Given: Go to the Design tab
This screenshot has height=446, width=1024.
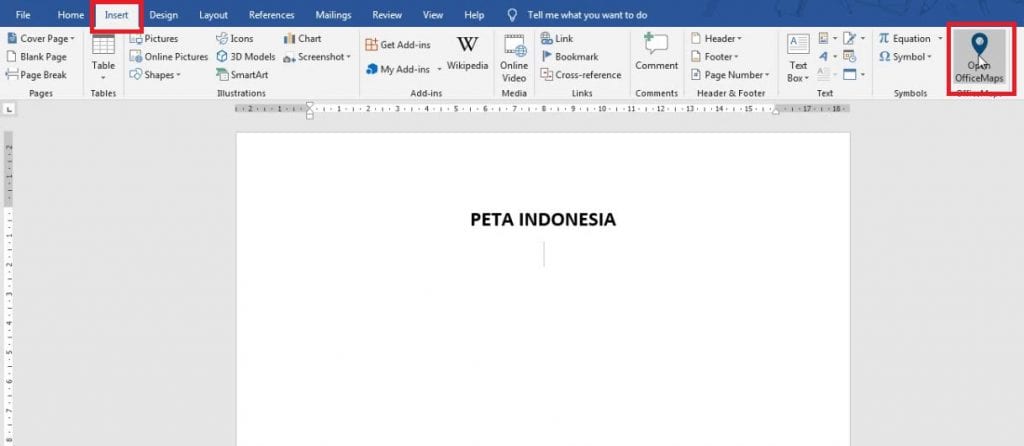Looking at the screenshot, I should pos(163,14).
